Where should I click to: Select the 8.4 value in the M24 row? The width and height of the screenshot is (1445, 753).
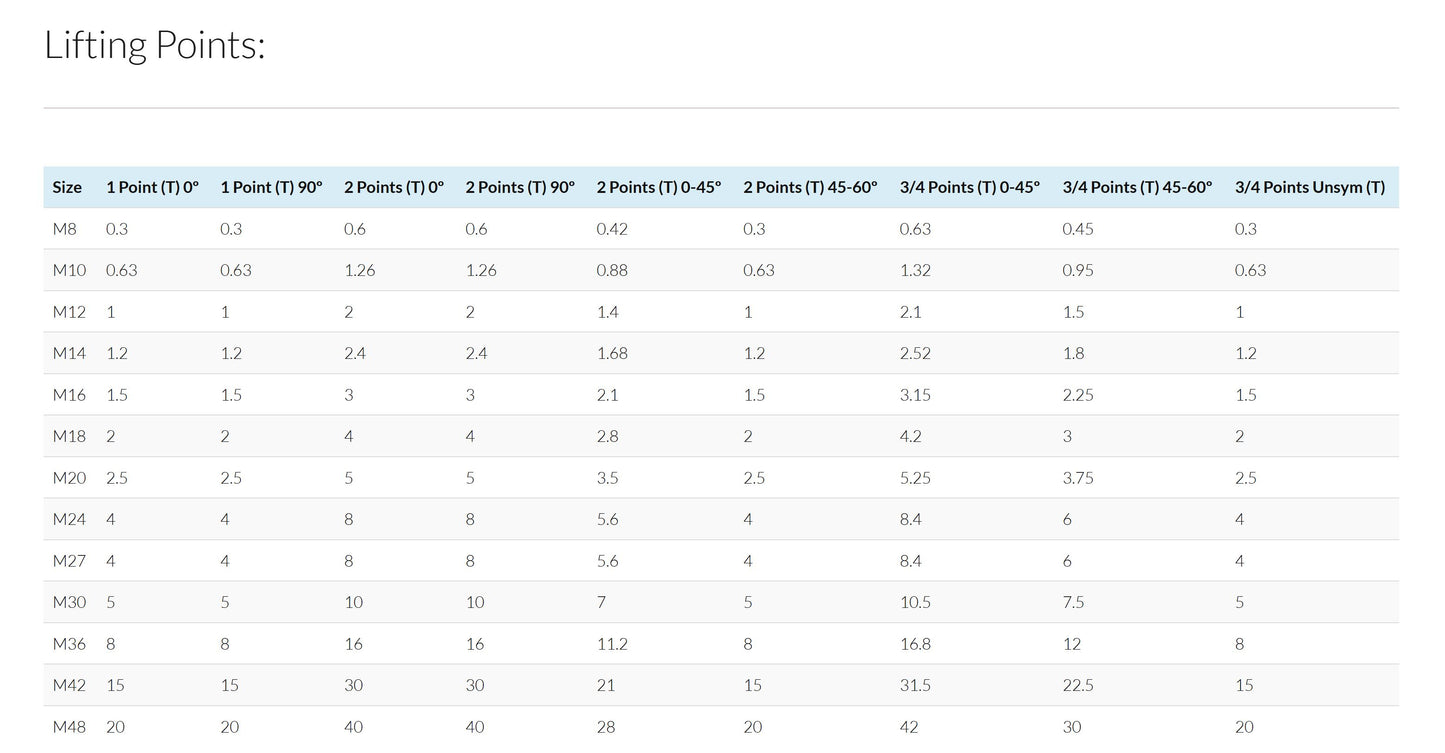coord(911,519)
